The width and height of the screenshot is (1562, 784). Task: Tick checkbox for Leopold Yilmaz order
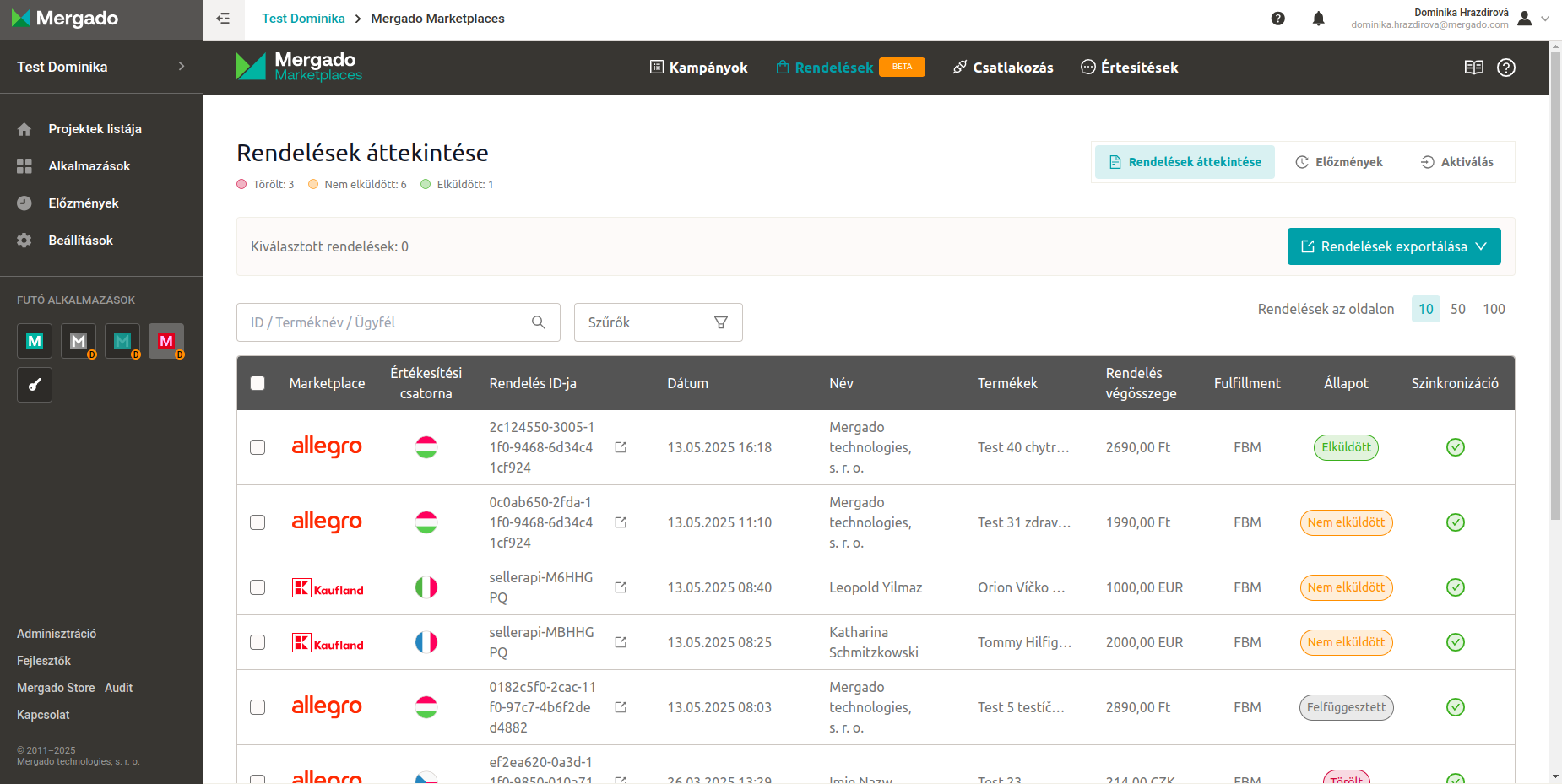pyautogui.click(x=258, y=587)
